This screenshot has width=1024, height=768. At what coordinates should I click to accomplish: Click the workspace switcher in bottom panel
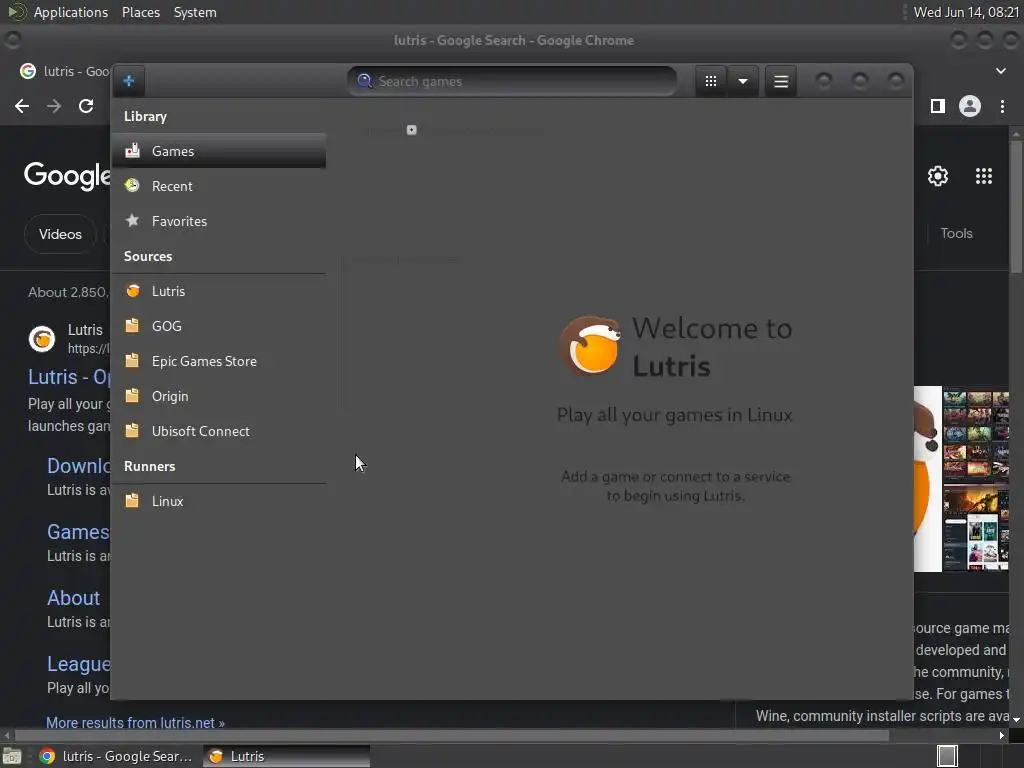tap(947, 756)
